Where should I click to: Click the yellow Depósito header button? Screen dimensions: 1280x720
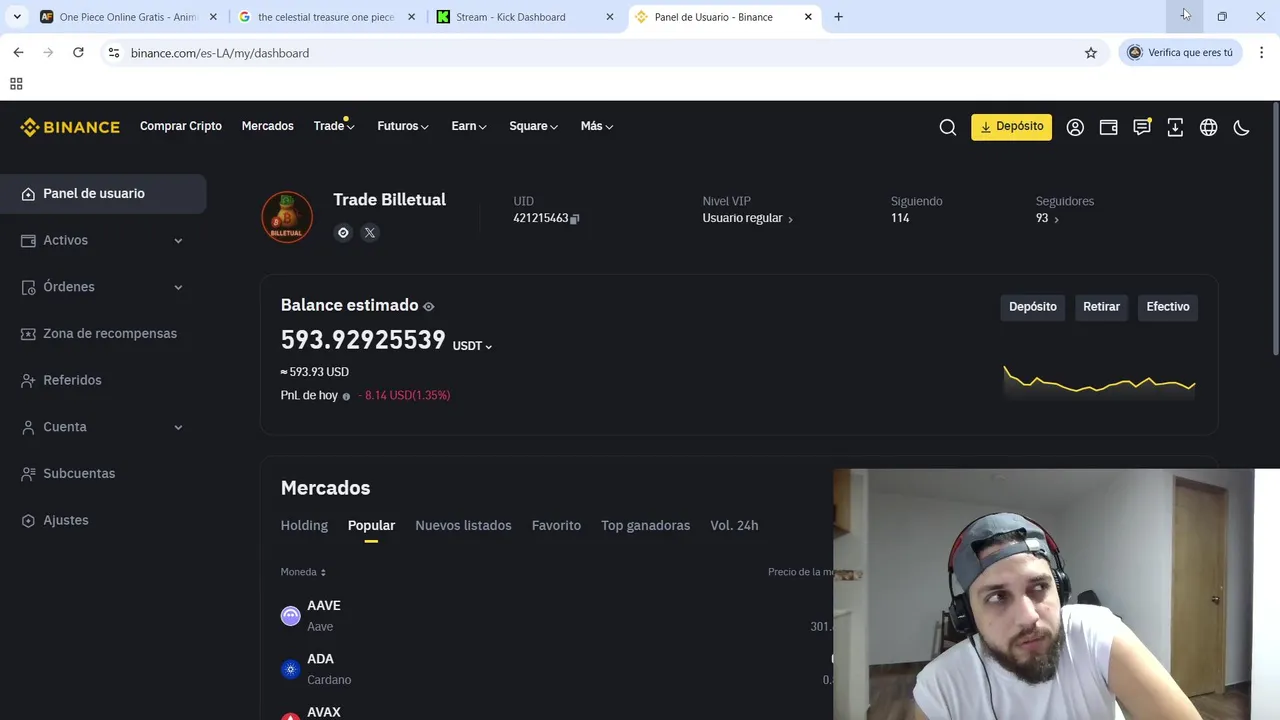click(x=1011, y=127)
